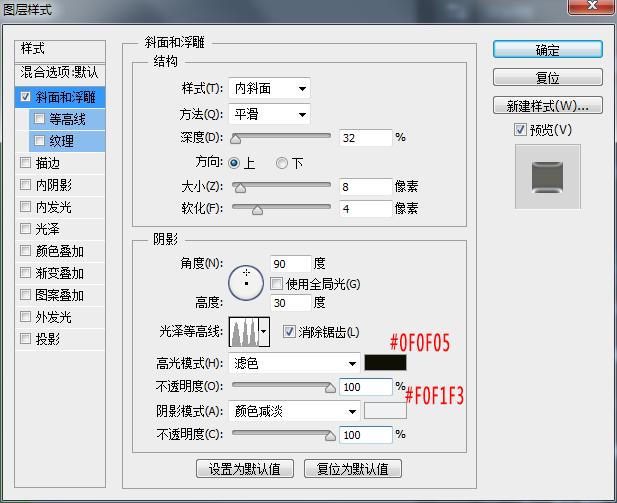Check the 外发光 effect box
The image size is (617, 503).
tap(25, 316)
